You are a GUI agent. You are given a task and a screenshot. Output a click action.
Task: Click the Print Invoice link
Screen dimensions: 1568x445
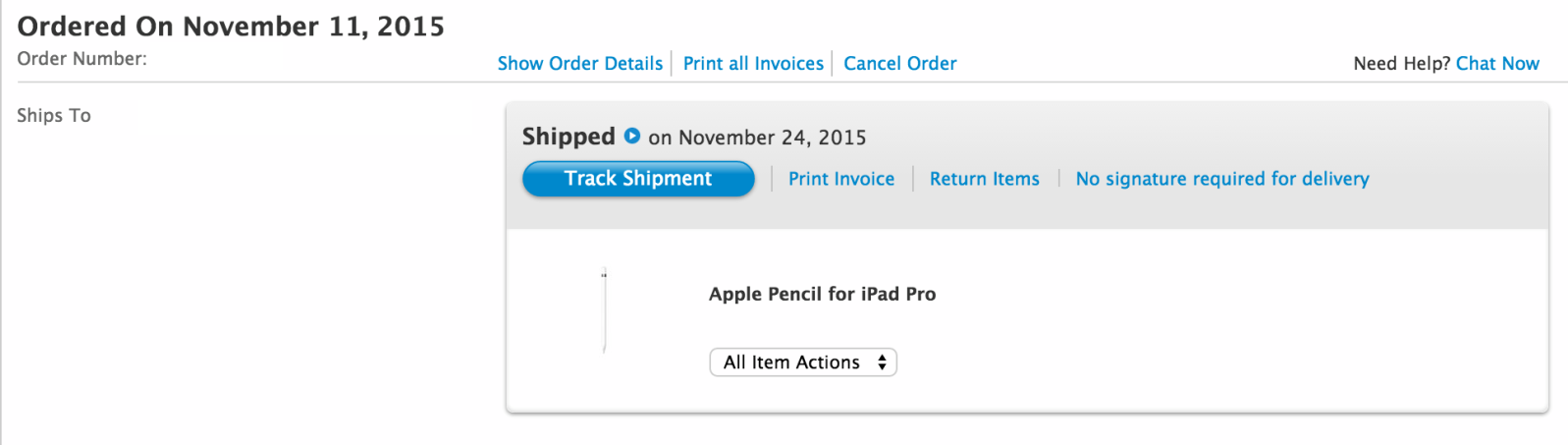(841, 179)
